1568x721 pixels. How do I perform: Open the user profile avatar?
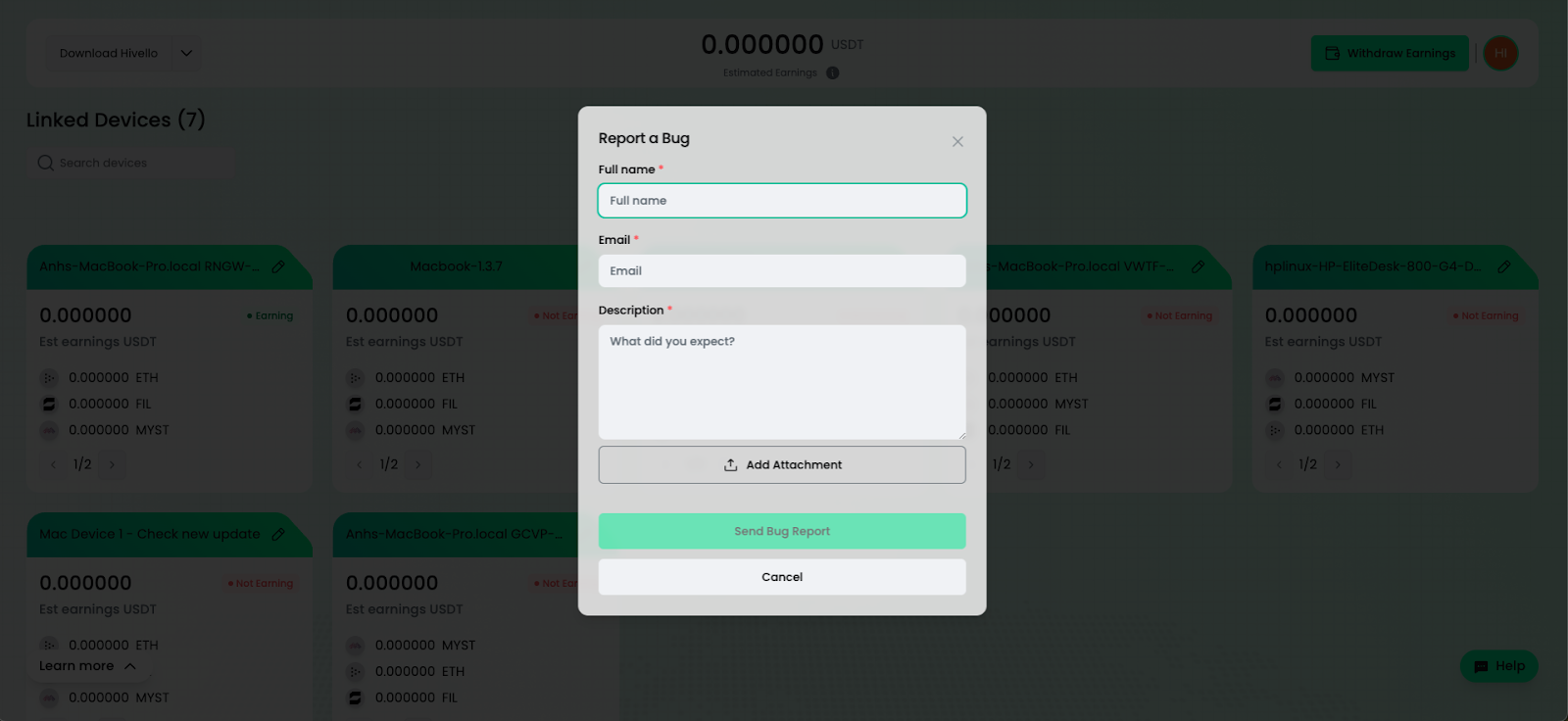1500,53
